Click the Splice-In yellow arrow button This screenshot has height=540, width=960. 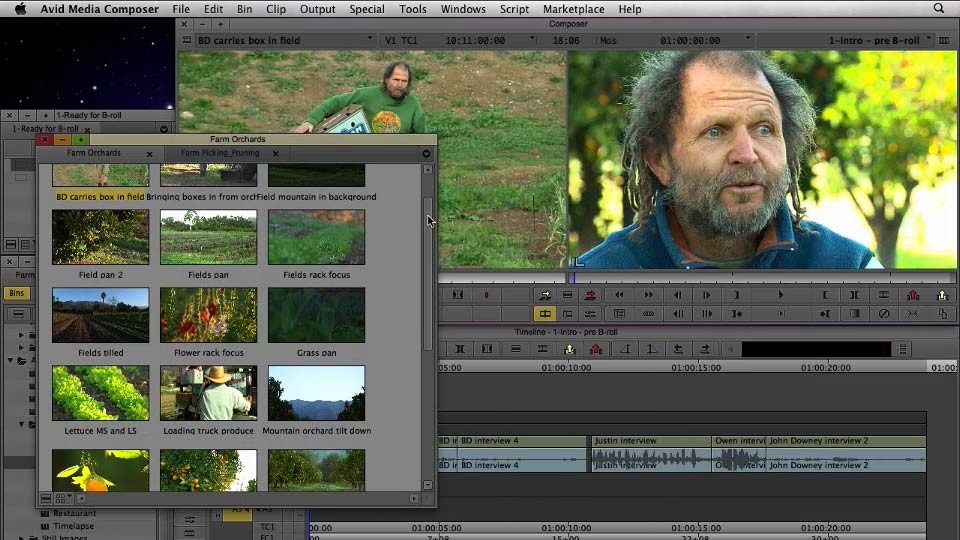(545, 295)
